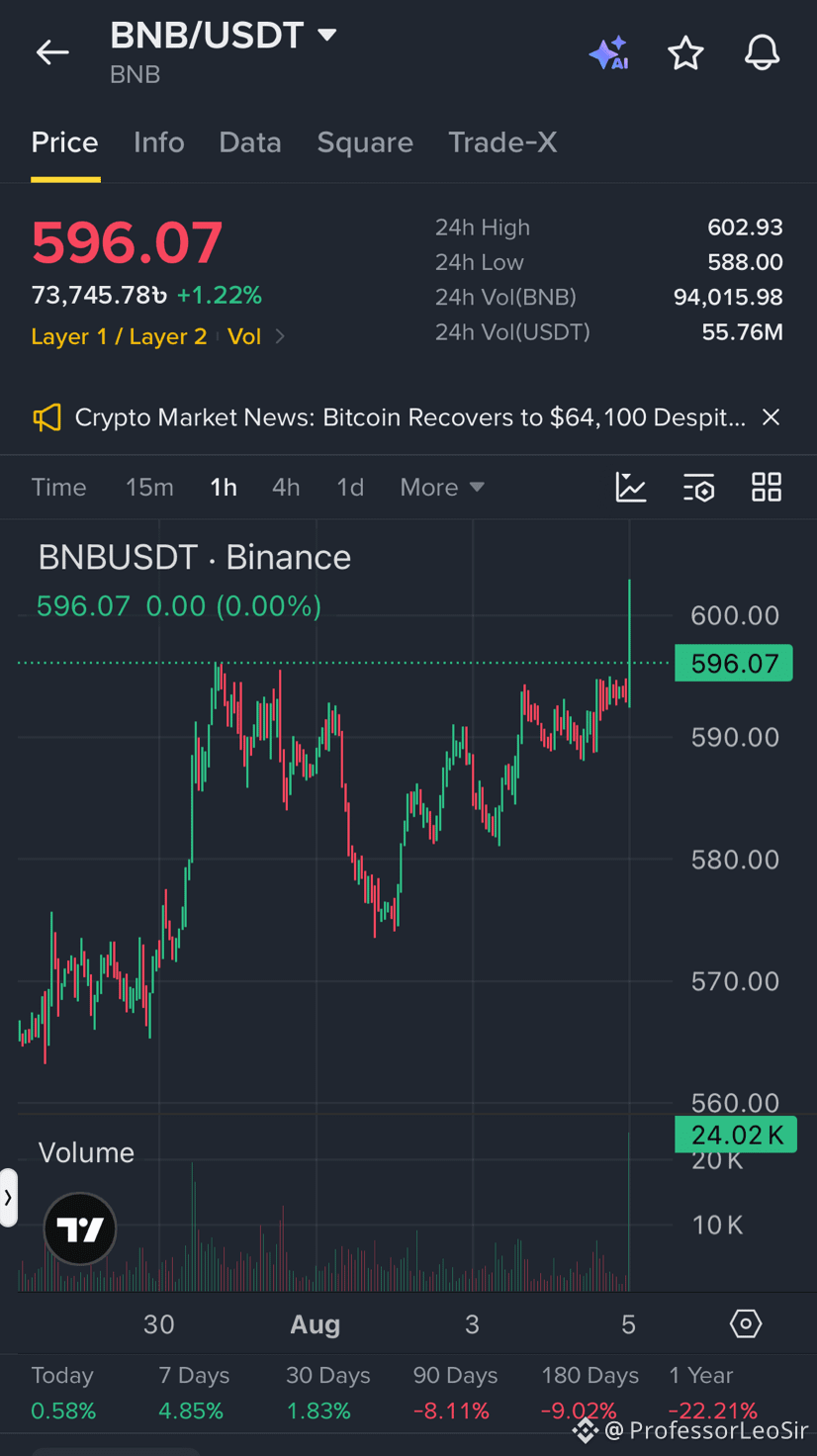Click the BNBUSDT · Binance chart title
Screen dimensions: 817x1456
(x=194, y=558)
